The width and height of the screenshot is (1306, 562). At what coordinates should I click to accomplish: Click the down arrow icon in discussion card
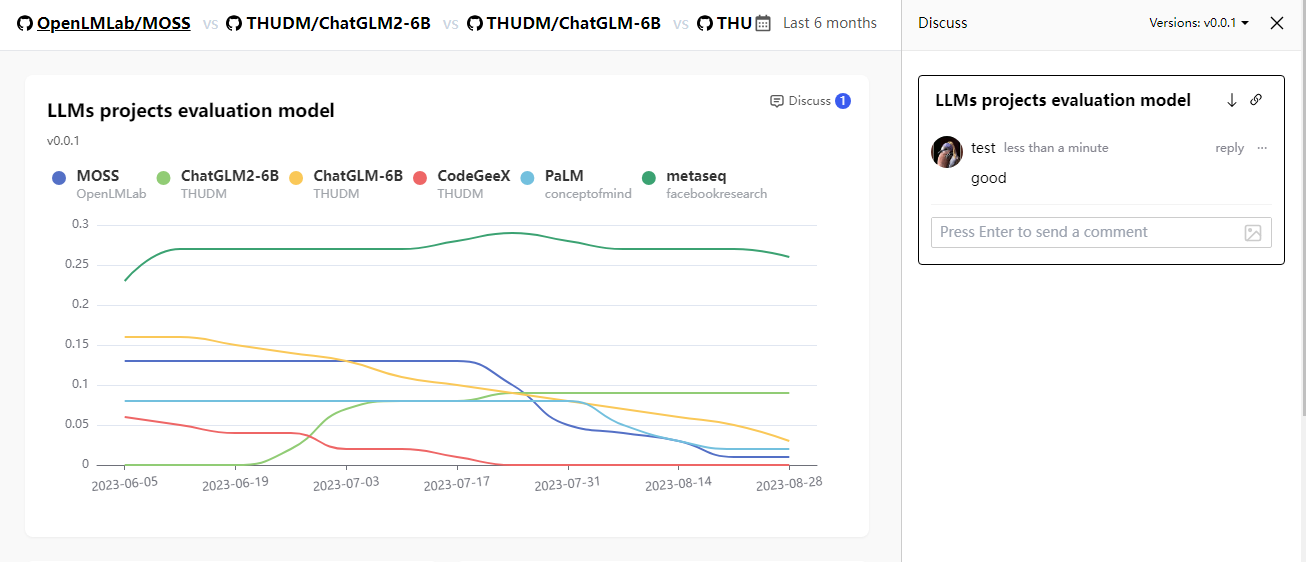1232,100
